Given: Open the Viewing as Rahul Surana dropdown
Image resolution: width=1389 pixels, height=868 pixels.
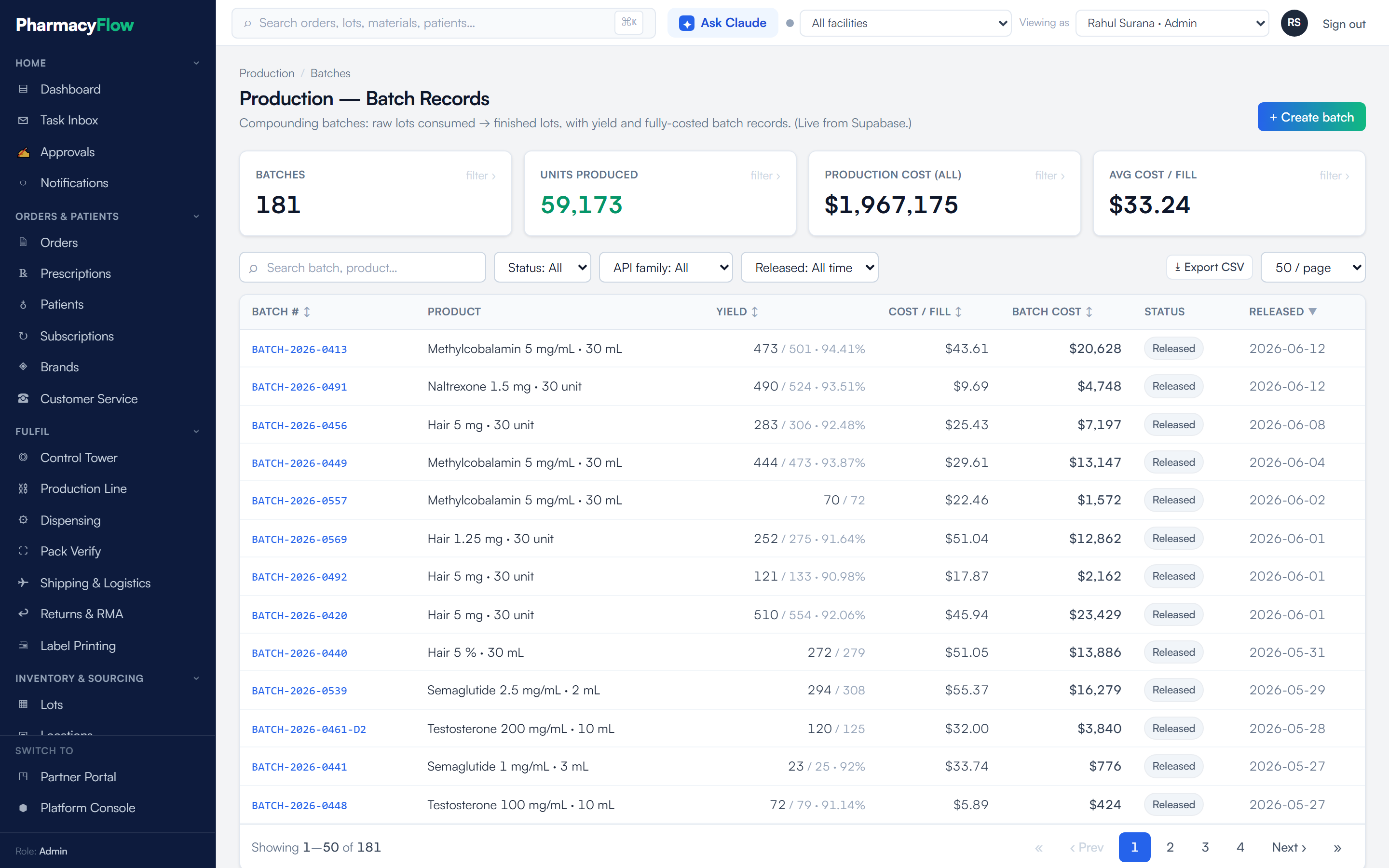Looking at the screenshot, I should (1172, 23).
